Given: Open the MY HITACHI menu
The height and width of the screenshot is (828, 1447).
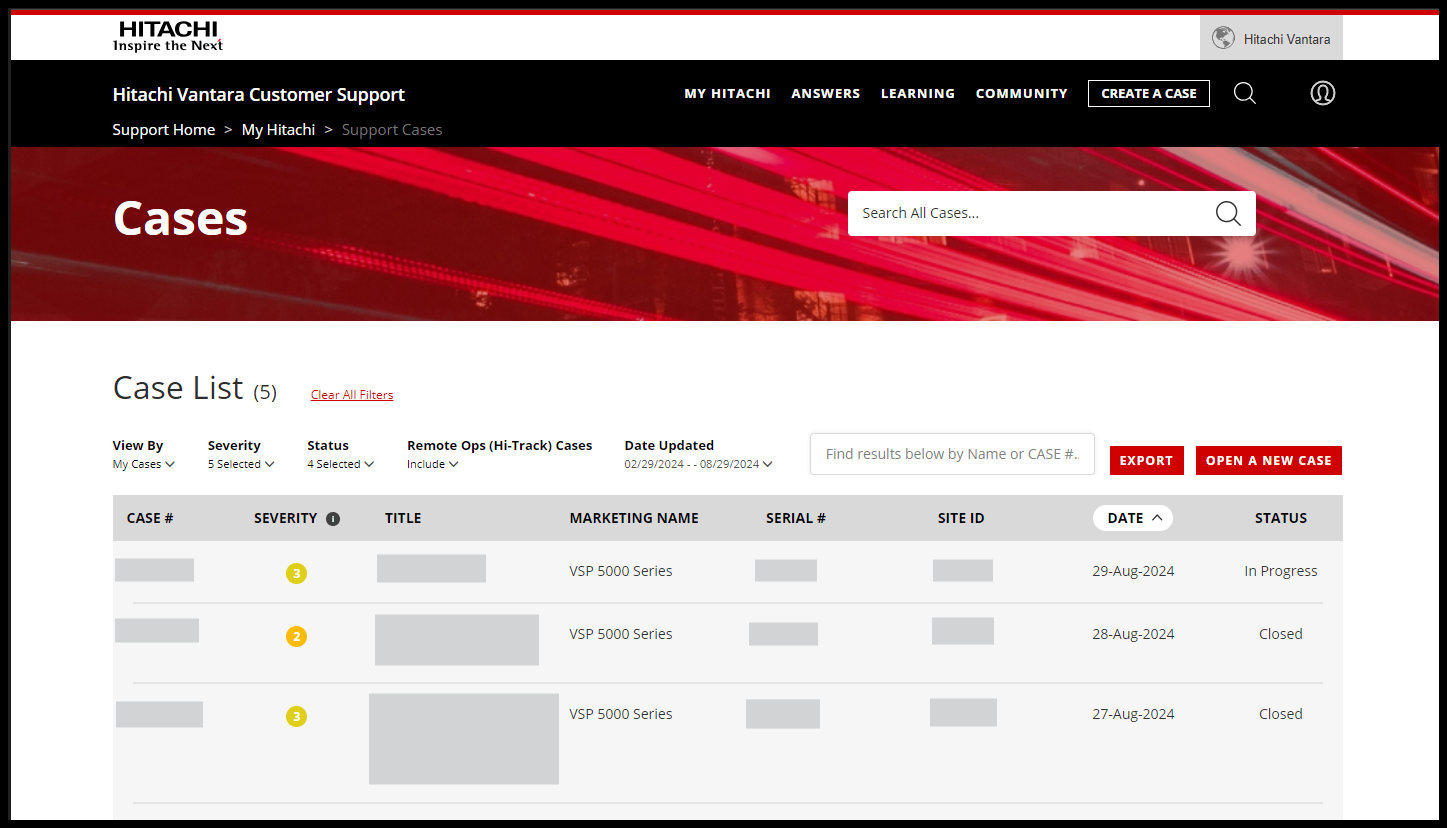Looking at the screenshot, I should (x=727, y=93).
